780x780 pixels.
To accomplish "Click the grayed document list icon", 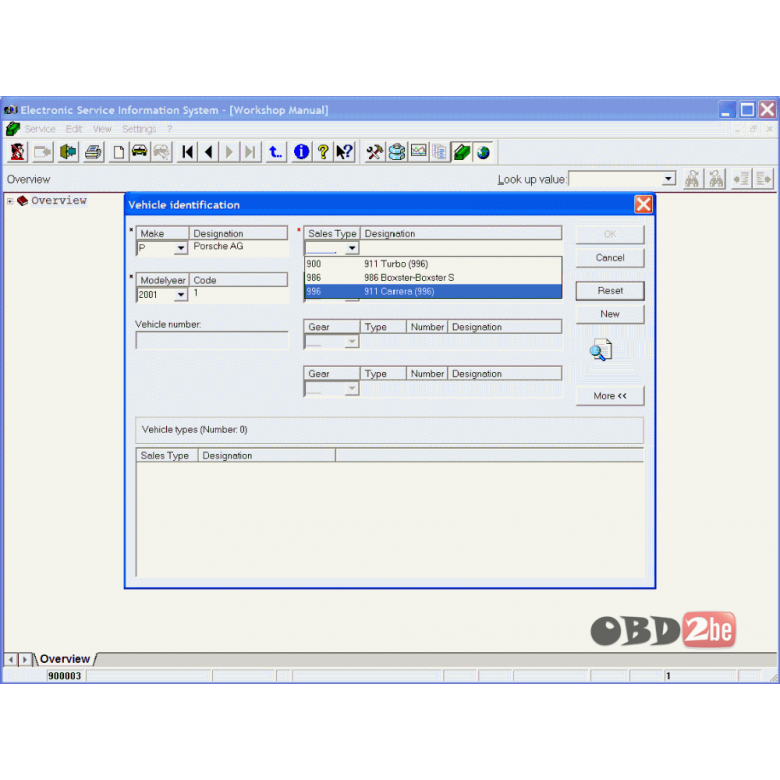I will coord(440,152).
